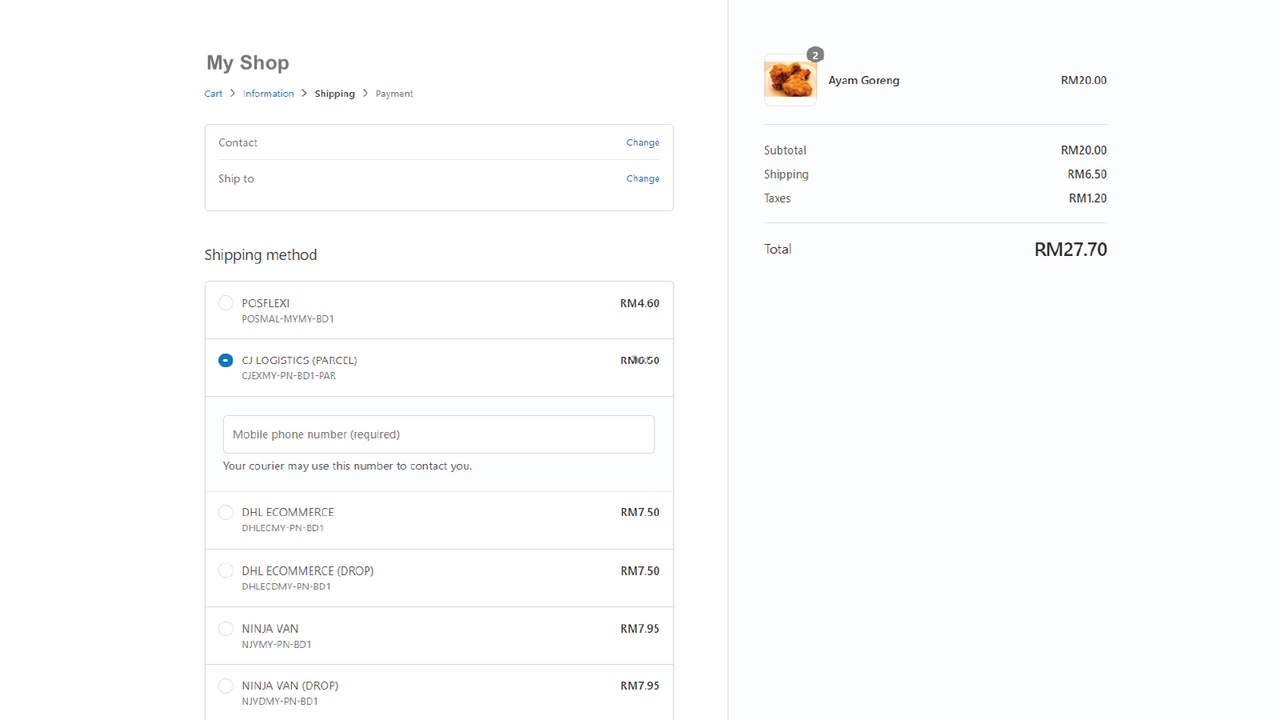Select NINJA VAN (DROP) radio button
Image resolution: width=1280 pixels, height=720 pixels.
(226, 686)
